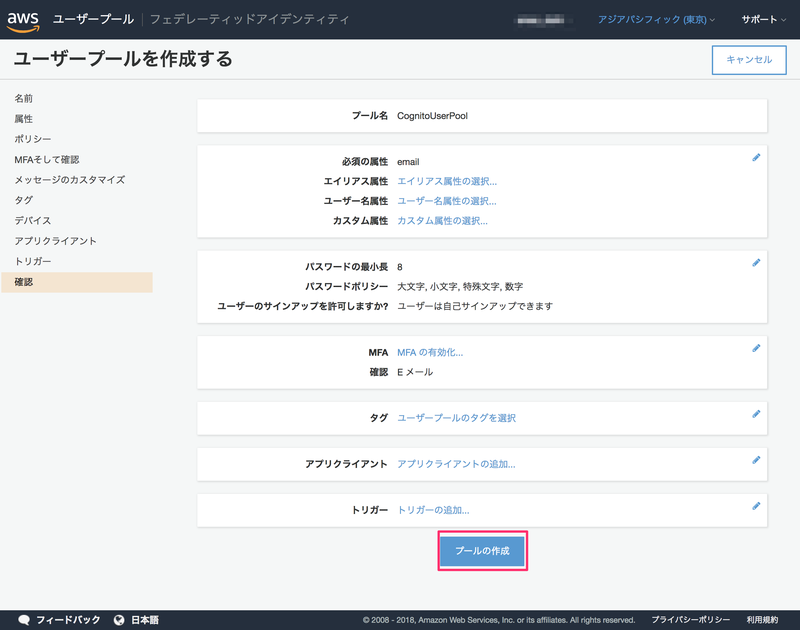This screenshot has height=630, width=800.
Task: Go to the タグ step in sidebar
Action: [x=23, y=200]
